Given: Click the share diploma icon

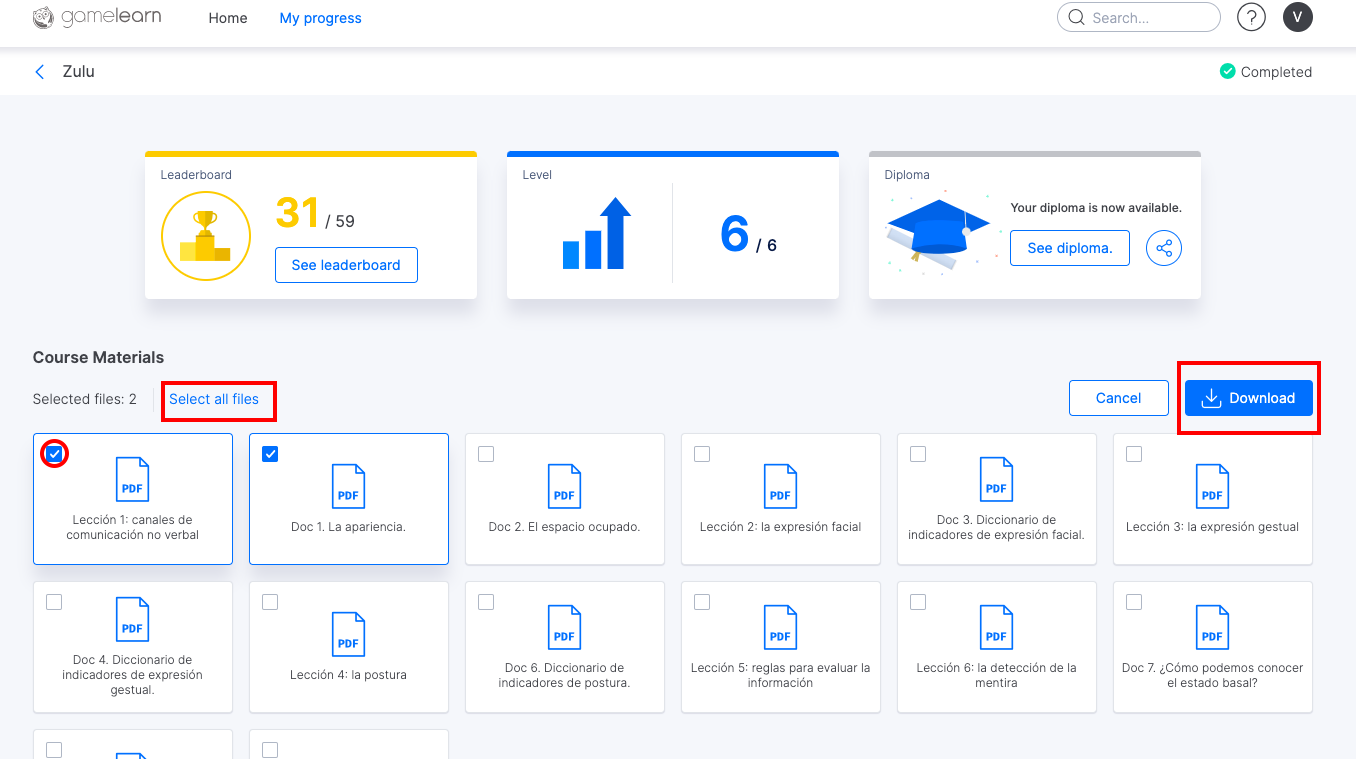Looking at the screenshot, I should pyautogui.click(x=1163, y=248).
